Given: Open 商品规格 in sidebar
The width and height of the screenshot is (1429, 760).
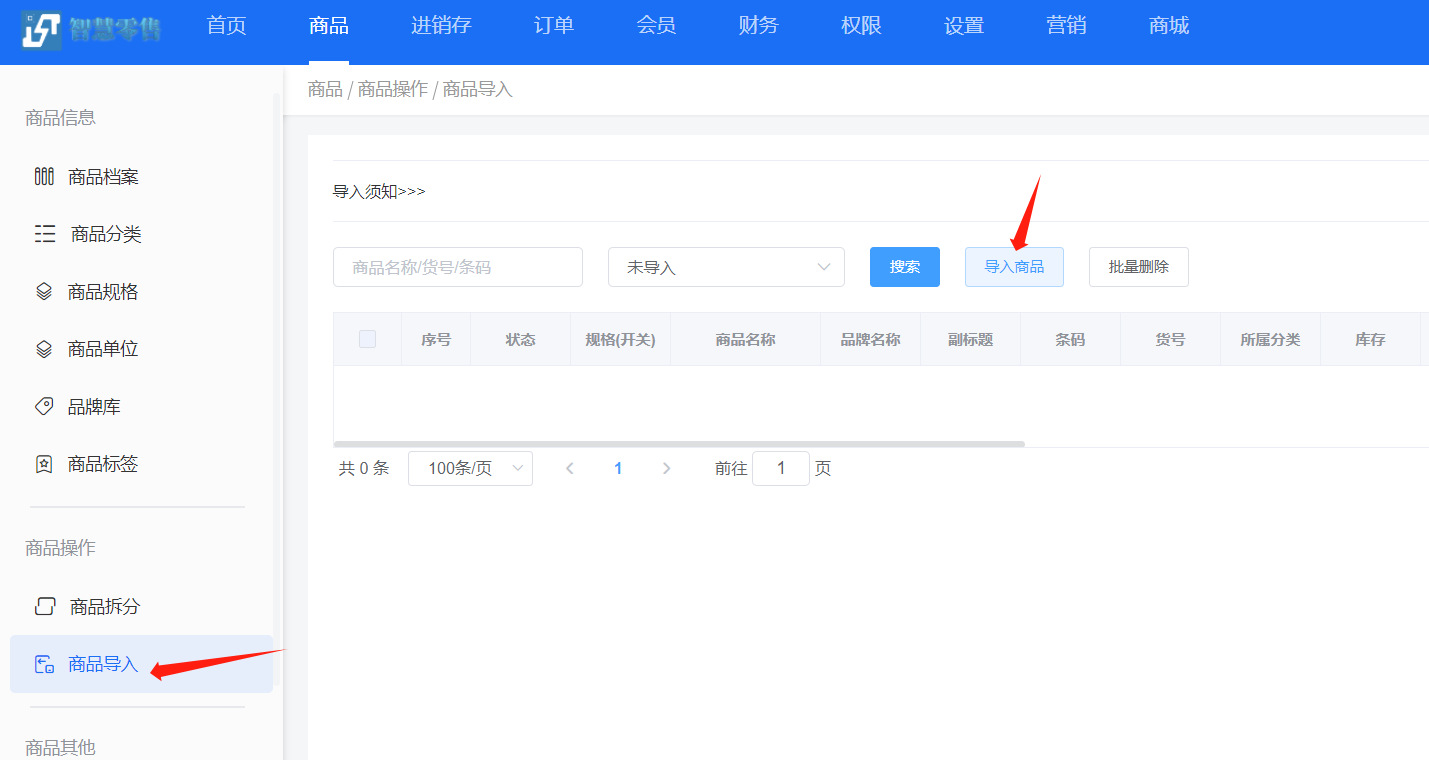Looking at the screenshot, I should 141,292.
